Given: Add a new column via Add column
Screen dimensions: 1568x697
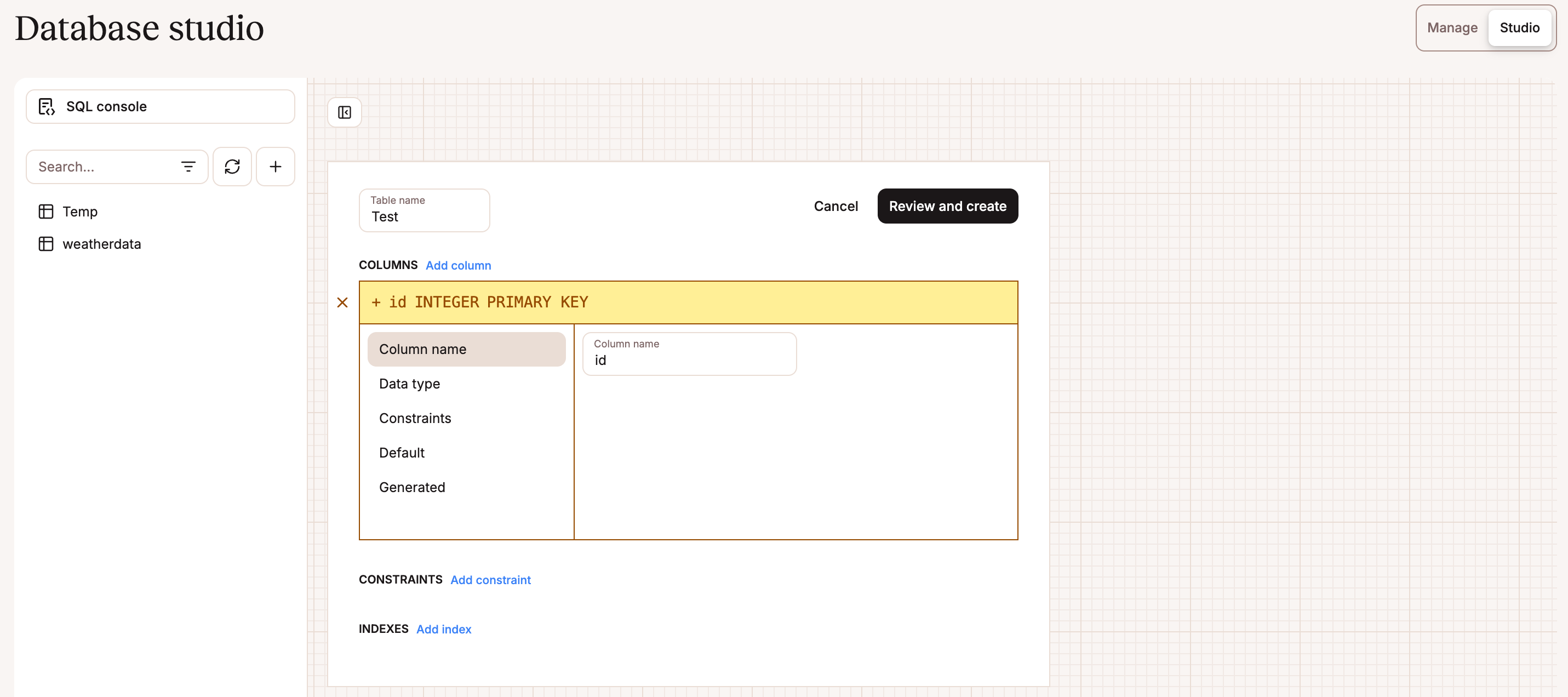Looking at the screenshot, I should click(x=459, y=265).
